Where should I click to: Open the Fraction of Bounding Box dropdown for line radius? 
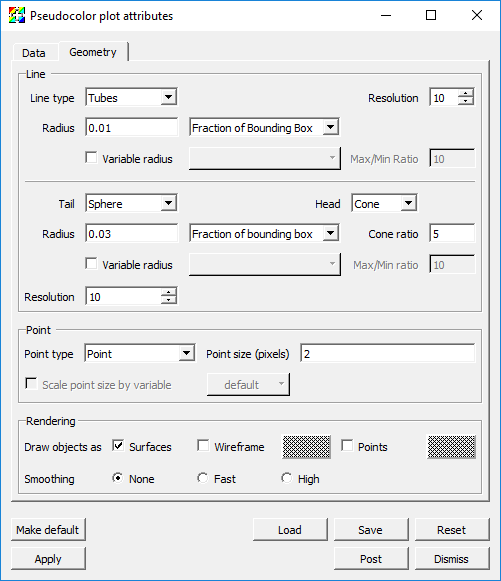pyautogui.click(x=264, y=127)
